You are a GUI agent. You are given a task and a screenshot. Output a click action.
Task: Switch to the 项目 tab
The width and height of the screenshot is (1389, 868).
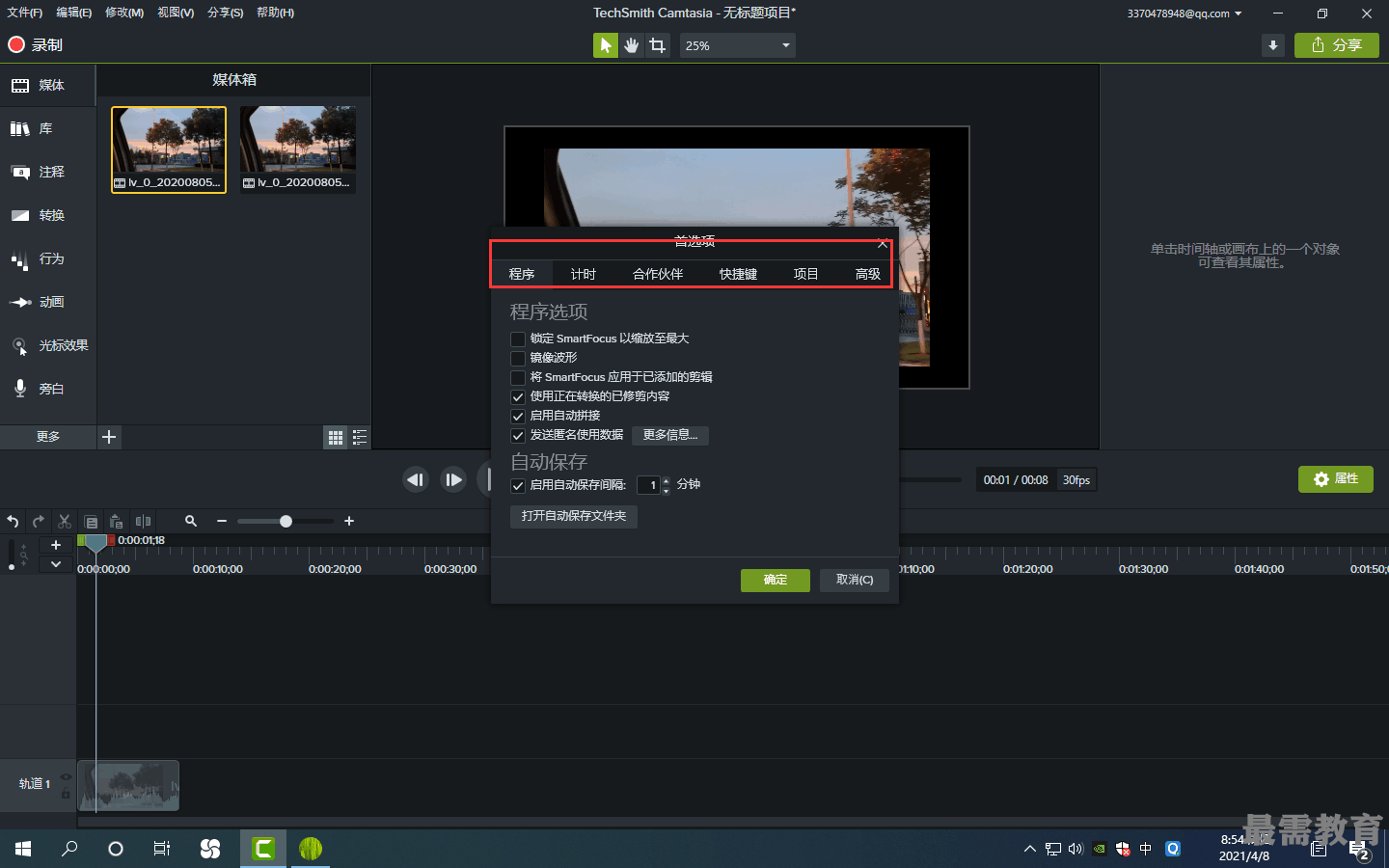coord(805,274)
